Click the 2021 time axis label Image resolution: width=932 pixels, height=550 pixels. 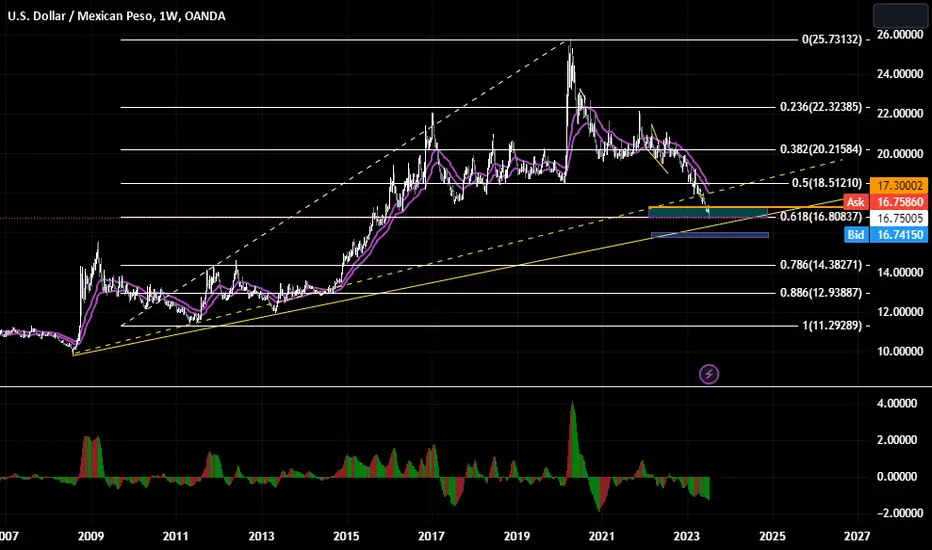(602, 536)
